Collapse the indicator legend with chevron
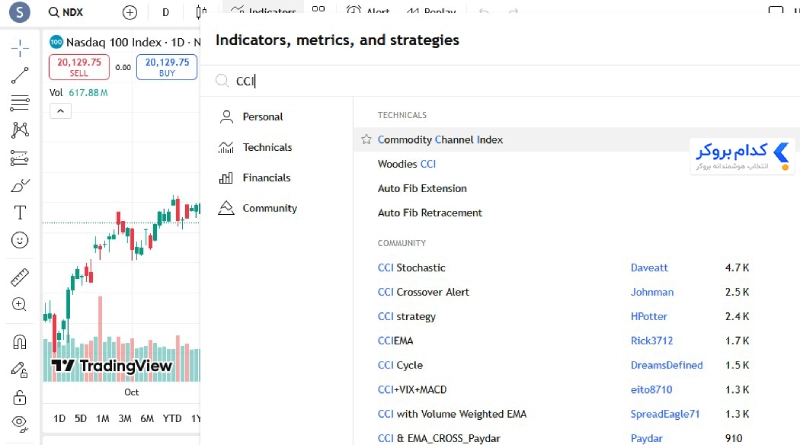 (60, 111)
